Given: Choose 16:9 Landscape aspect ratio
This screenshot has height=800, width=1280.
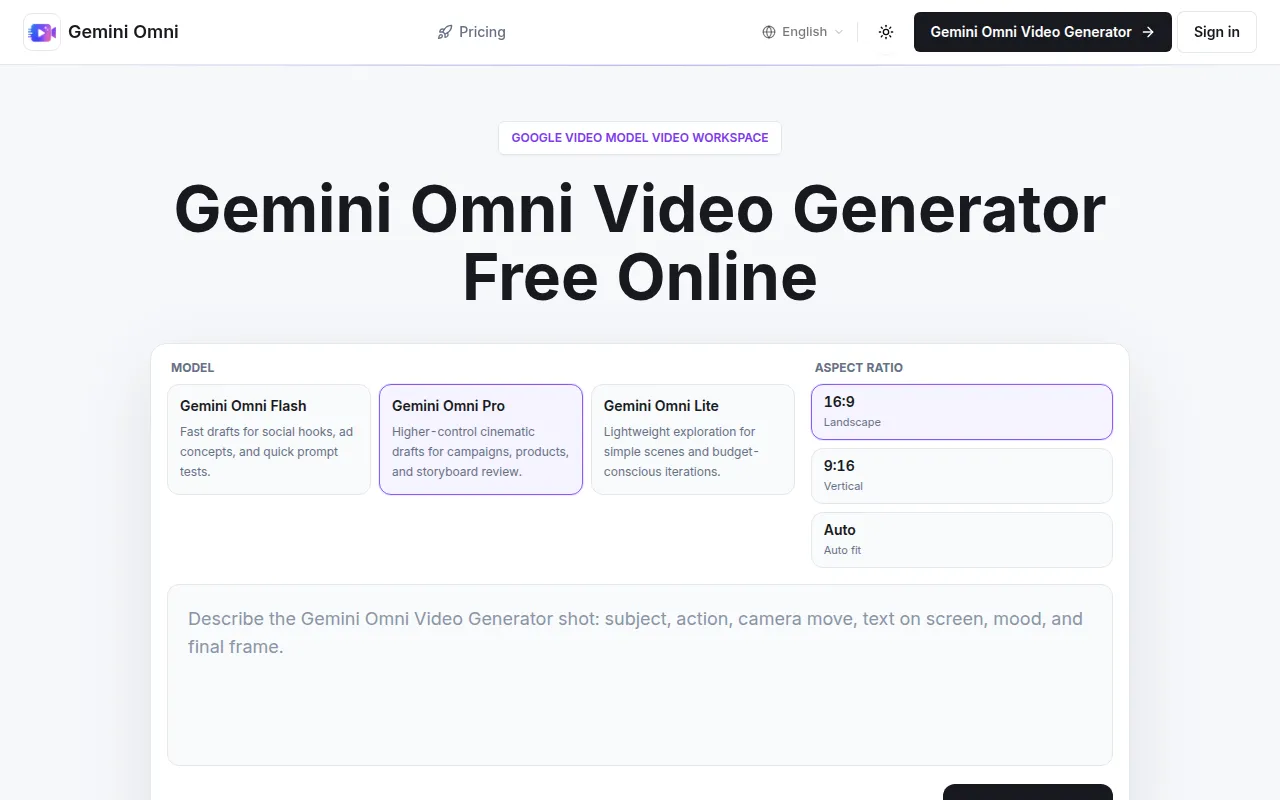Looking at the screenshot, I should (962, 412).
